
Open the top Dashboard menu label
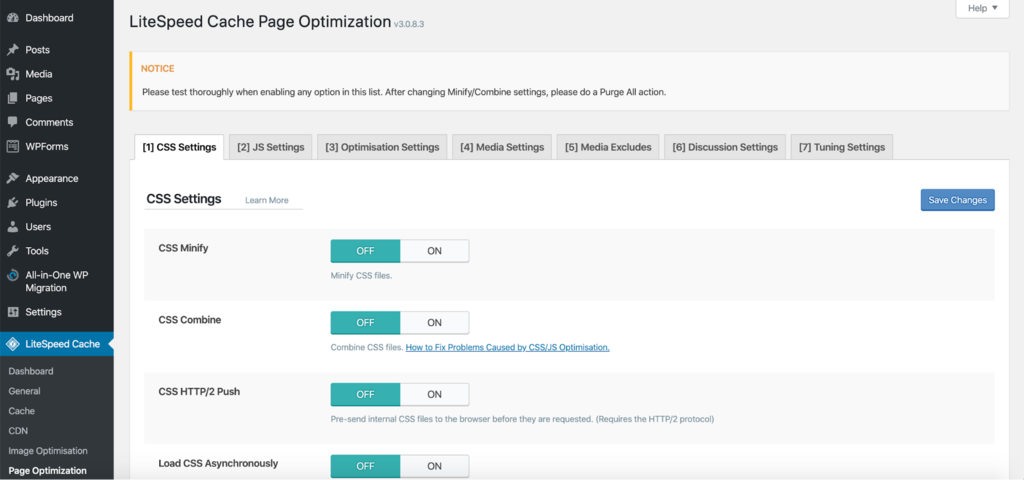(49, 18)
